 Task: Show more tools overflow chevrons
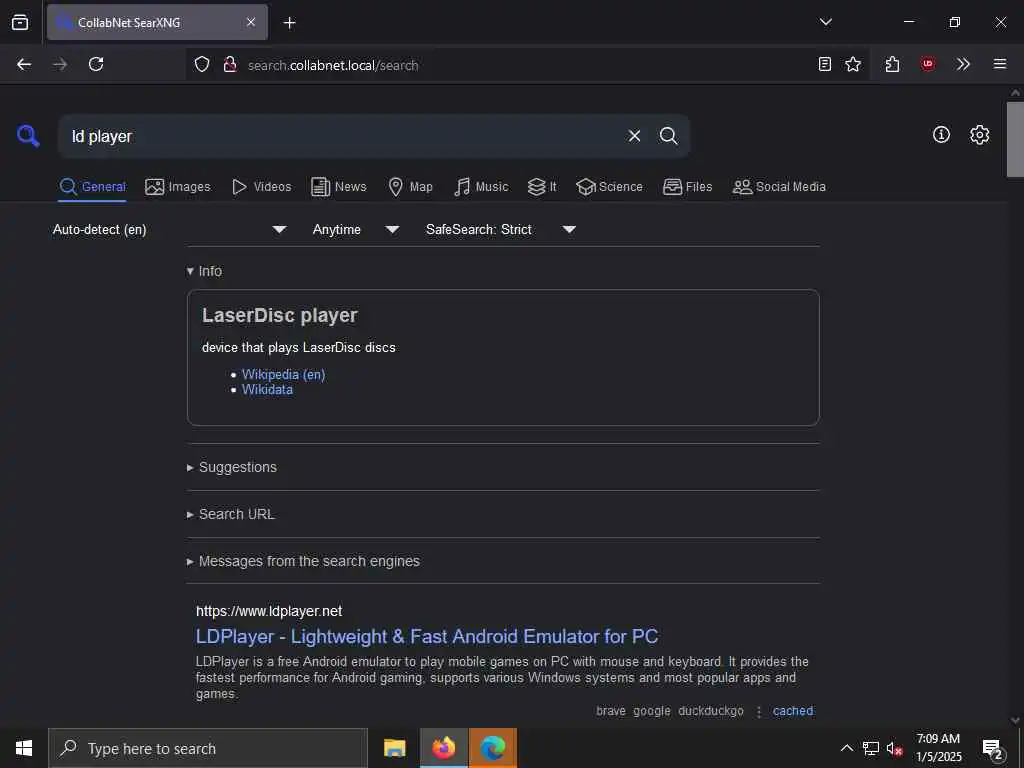tap(963, 64)
